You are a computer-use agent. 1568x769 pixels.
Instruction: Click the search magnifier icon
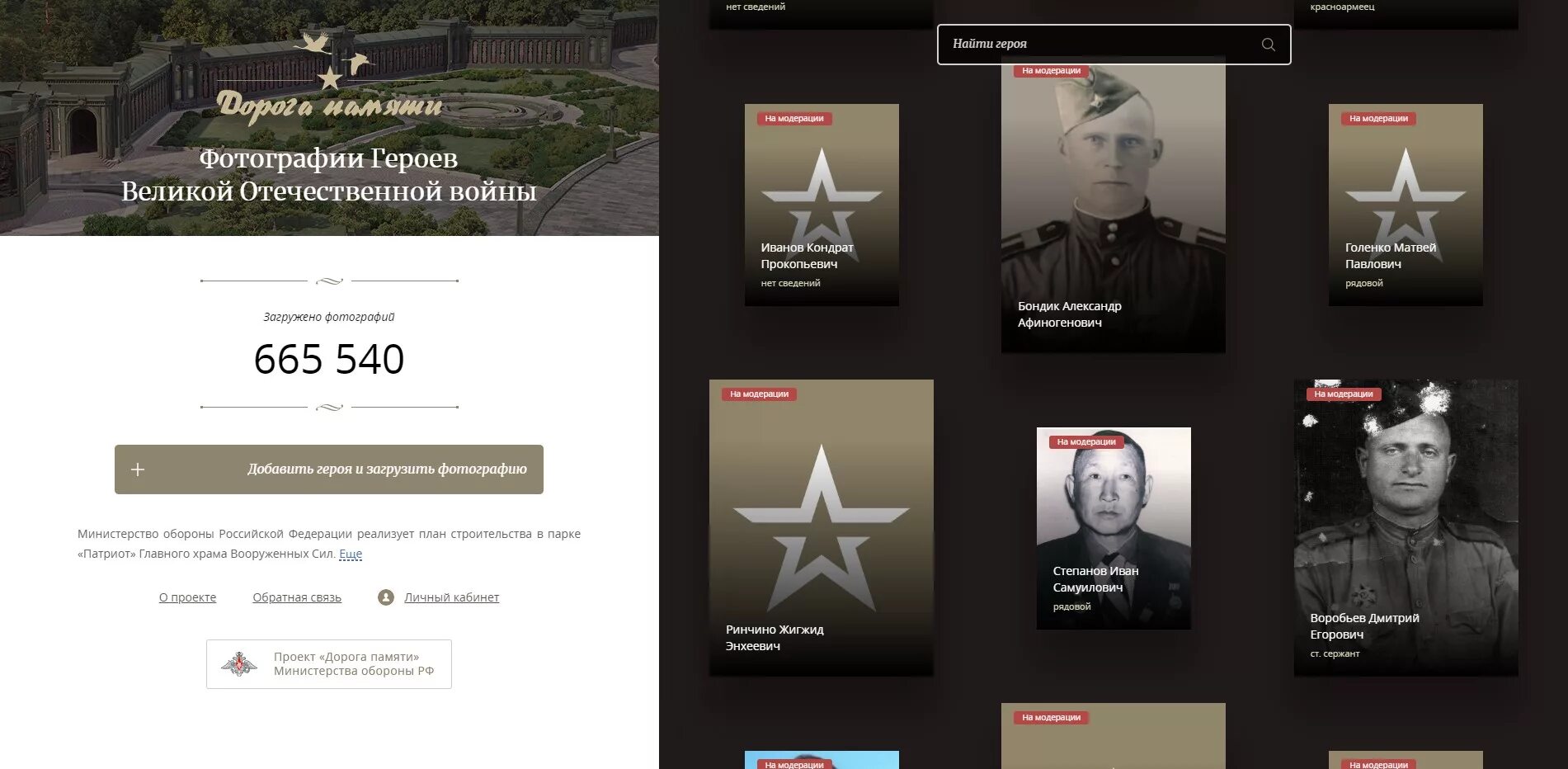click(x=1268, y=45)
